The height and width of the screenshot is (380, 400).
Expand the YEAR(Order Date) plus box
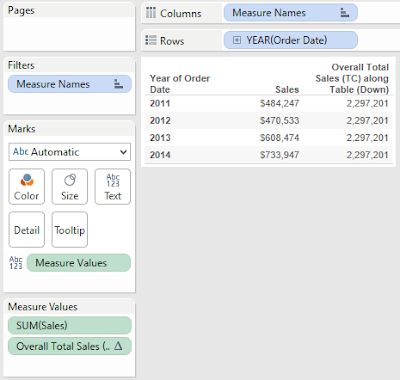pos(237,40)
